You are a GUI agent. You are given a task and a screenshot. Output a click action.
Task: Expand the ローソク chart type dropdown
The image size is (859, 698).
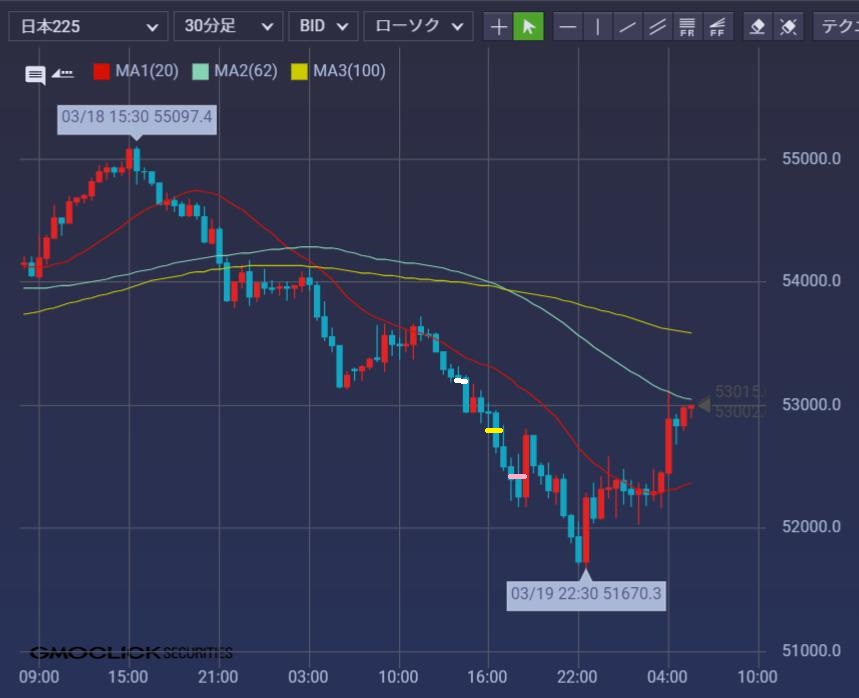click(x=418, y=26)
